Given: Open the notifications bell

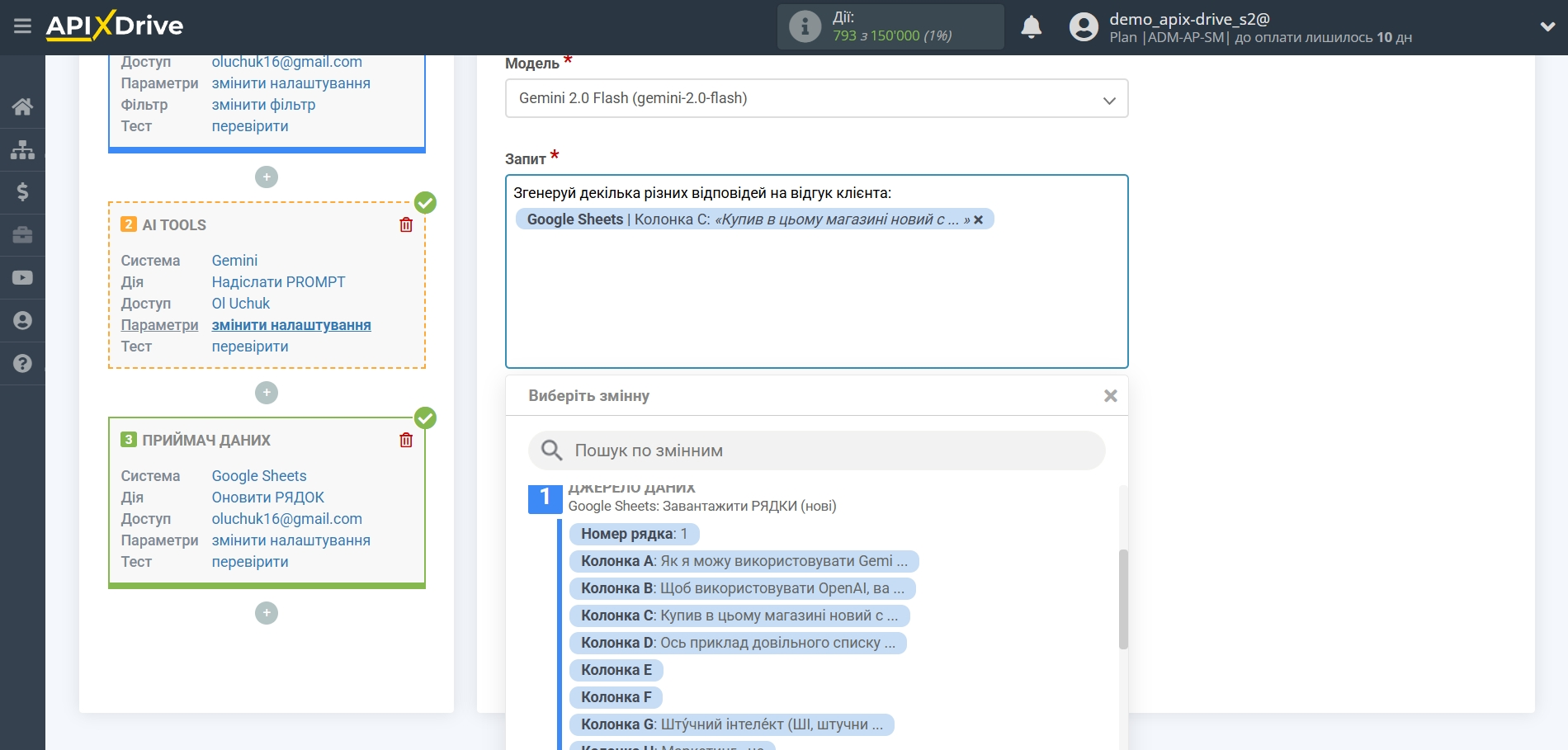Looking at the screenshot, I should 1031,27.
